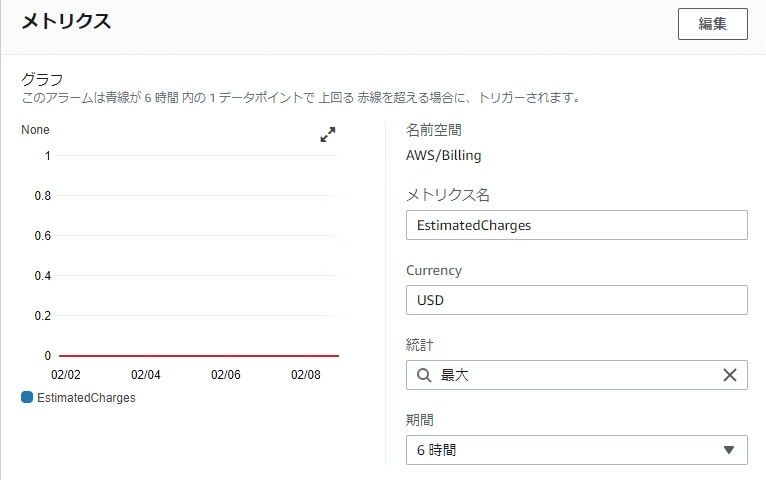Click the Currency USD input field
The width and height of the screenshot is (766, 480).
coord(576,300)
